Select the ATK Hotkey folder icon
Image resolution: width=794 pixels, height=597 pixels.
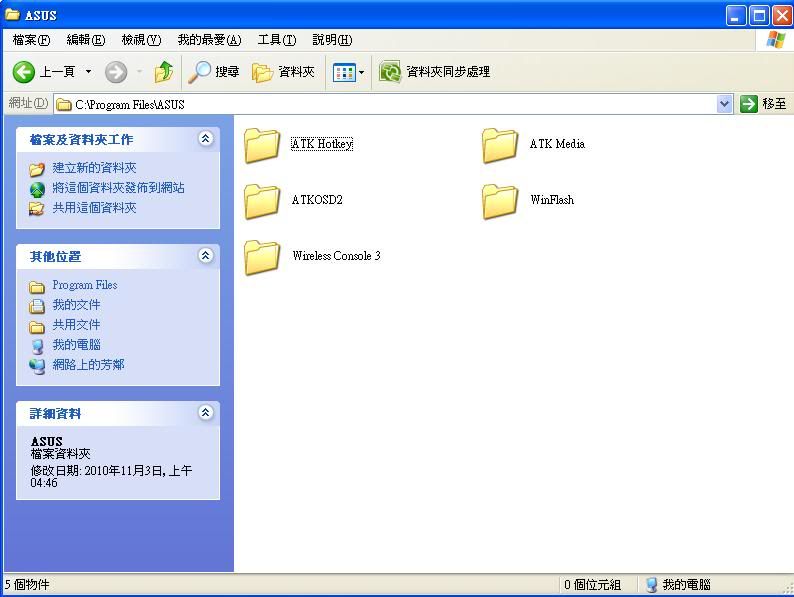tap(262, 145)
